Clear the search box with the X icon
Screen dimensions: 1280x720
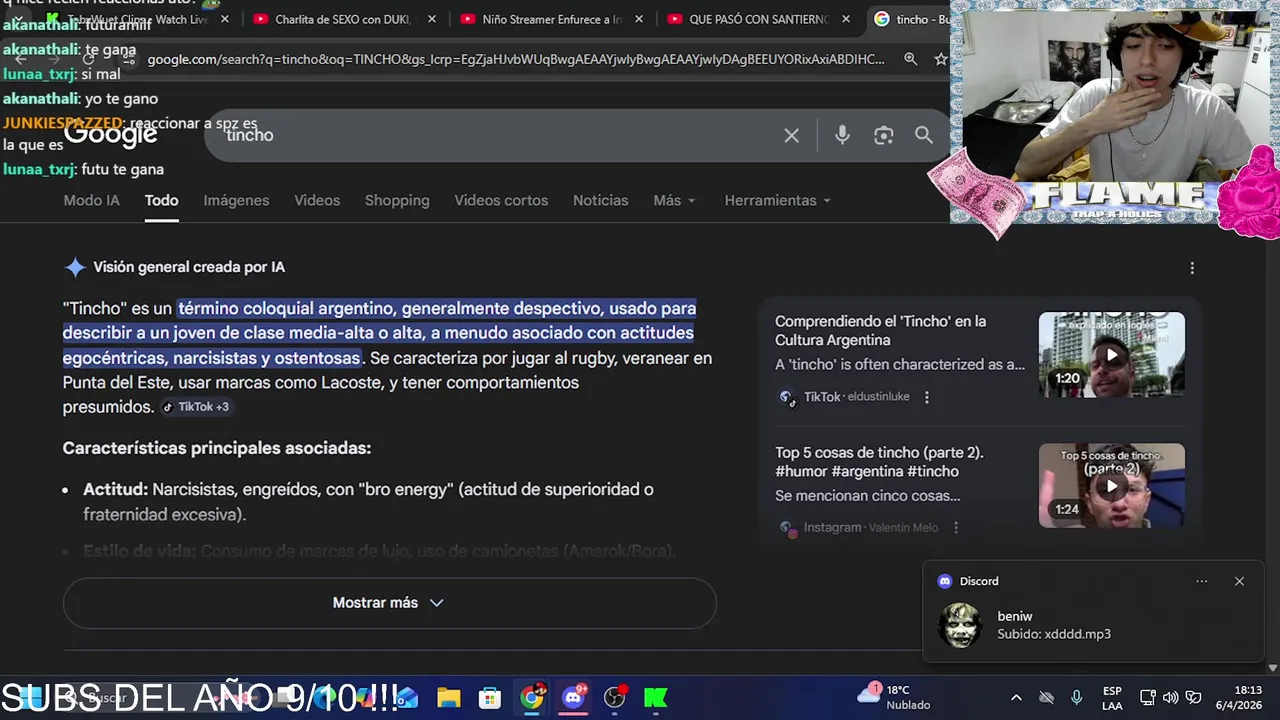click(x=791, y=135)
